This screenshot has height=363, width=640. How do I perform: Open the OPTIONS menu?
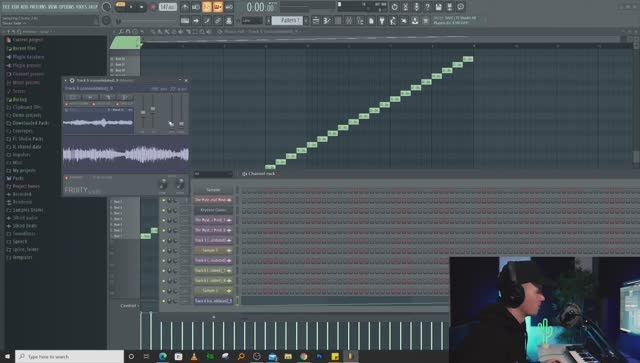click(x=67, y=7)
